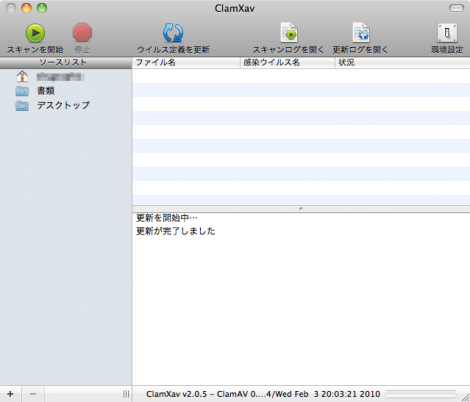Select the 書類 folder in source list
The image size is (470, 402).
pyautogui.click(x=66, y=91)
